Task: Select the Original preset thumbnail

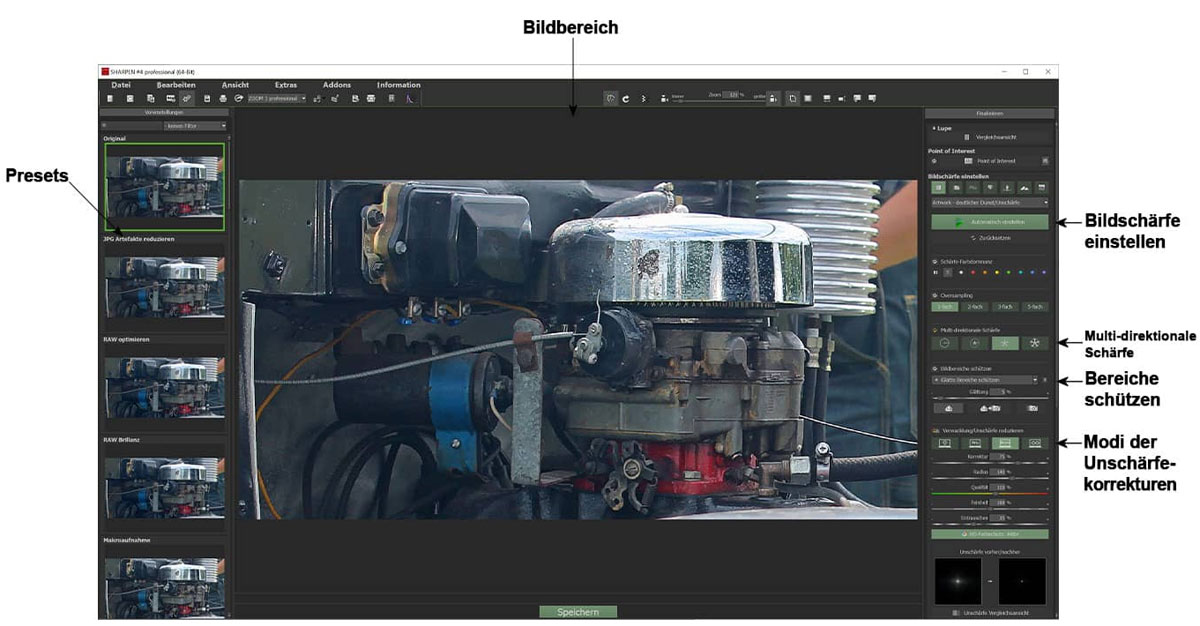Action: click(x=165, y=187)
